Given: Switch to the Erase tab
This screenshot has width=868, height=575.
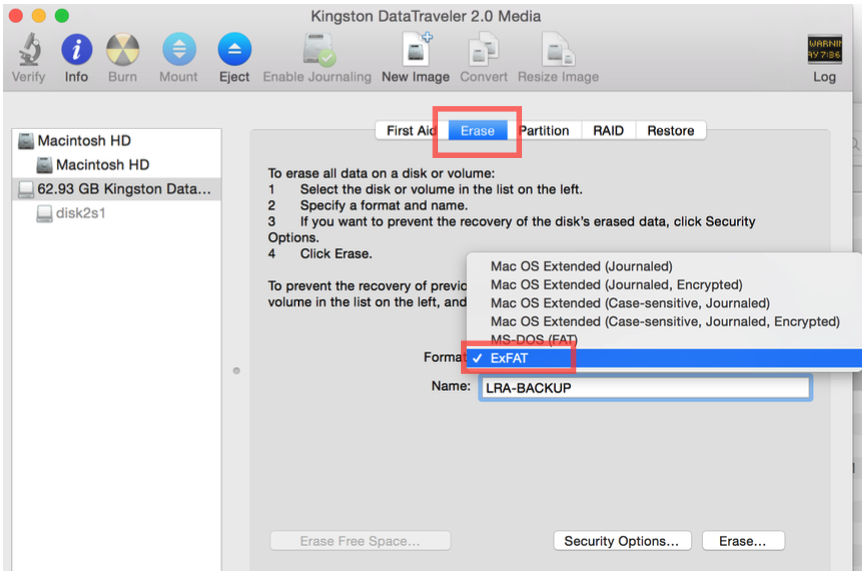Looking at the screenshot, I should 478,131.
